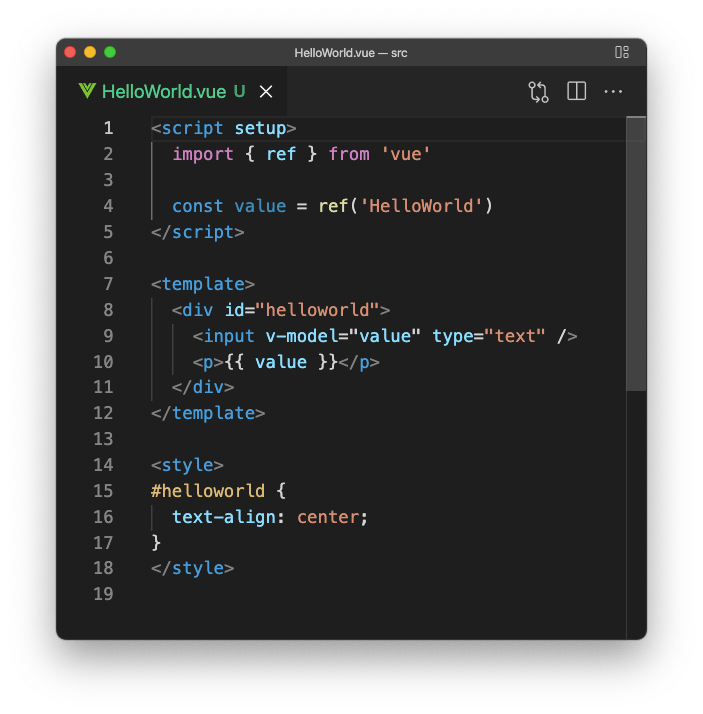This screenshot has width=703, height=714.
Task: Customize layout icon in title bar
Action: click(621, 52)
